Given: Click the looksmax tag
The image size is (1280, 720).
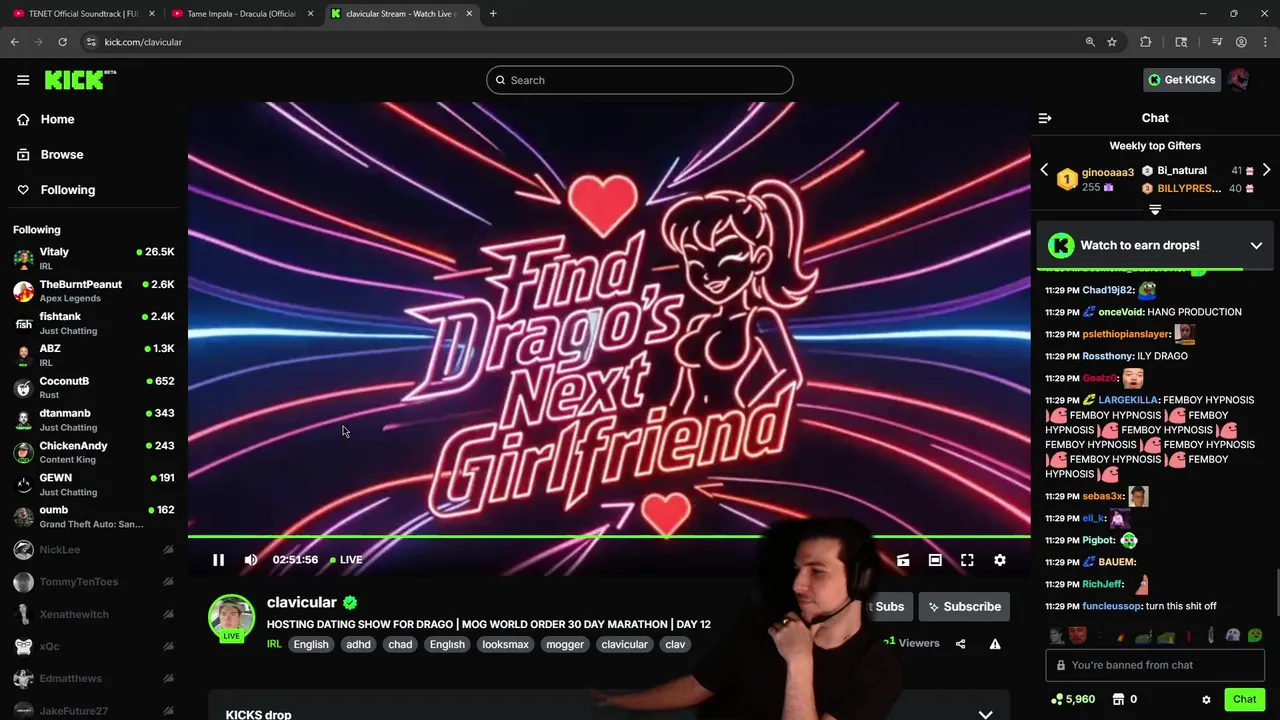Looking at the screenshot, I should [505, 645].
